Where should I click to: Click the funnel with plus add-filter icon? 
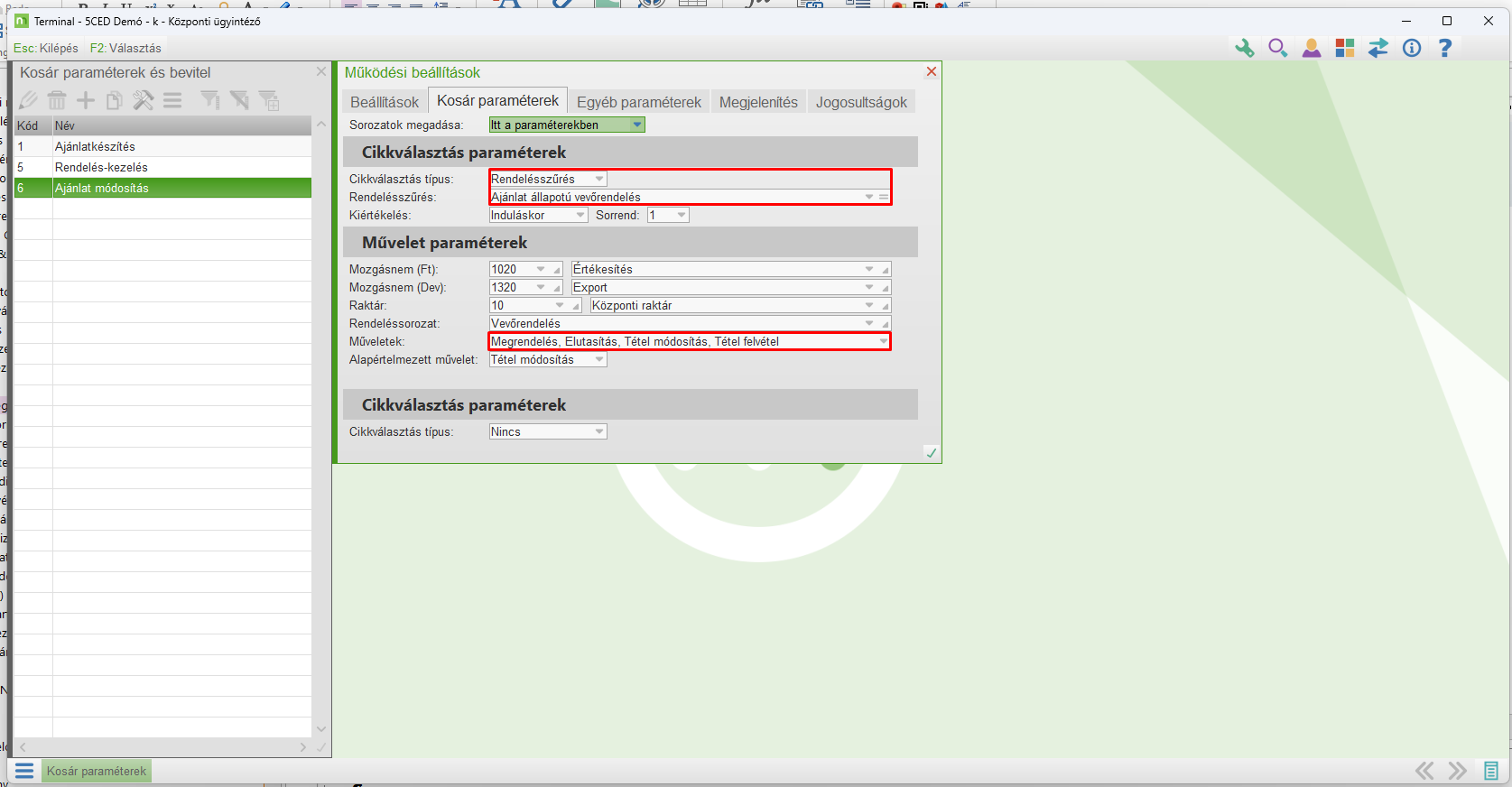tap(269, 100)
